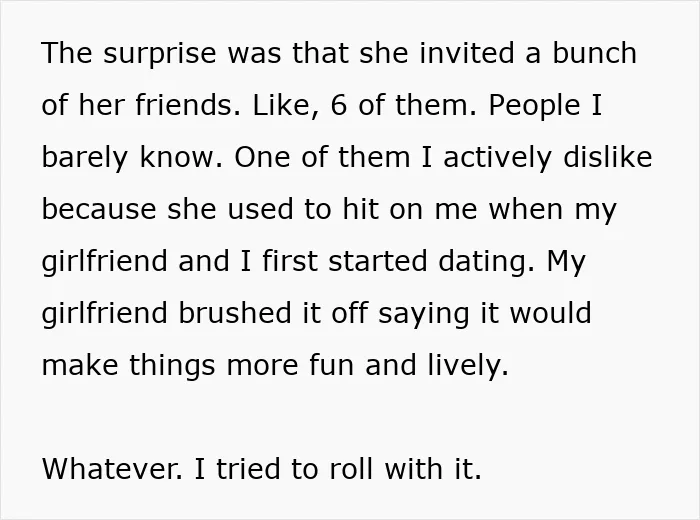Screen dimensions: 700x520
Task: Click the word "People" in second line
Action: coord(535,106)
